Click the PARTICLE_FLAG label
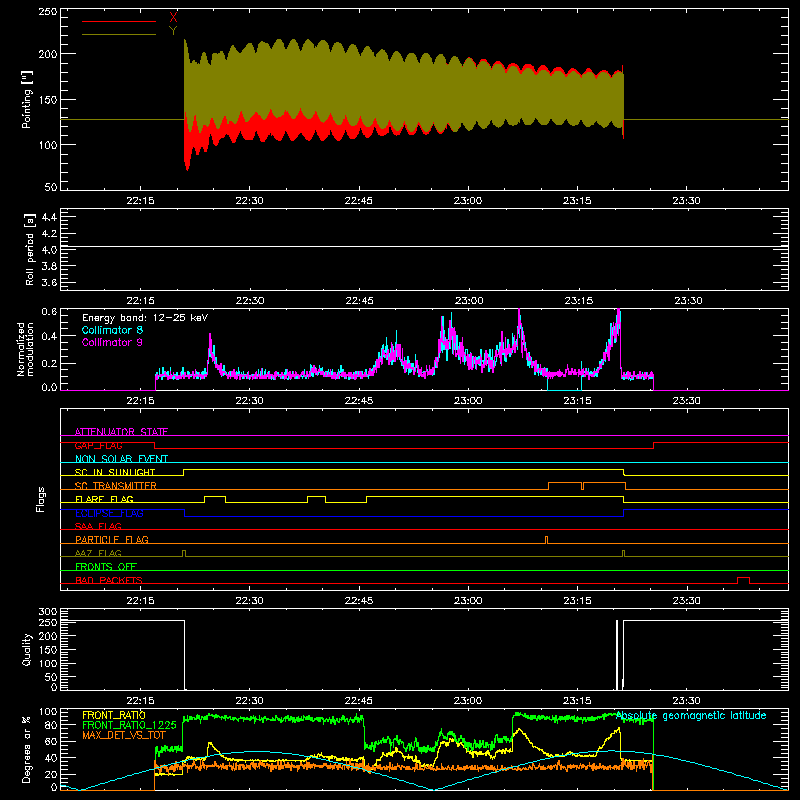The image size is (800, 800). (x=112, y=540)
